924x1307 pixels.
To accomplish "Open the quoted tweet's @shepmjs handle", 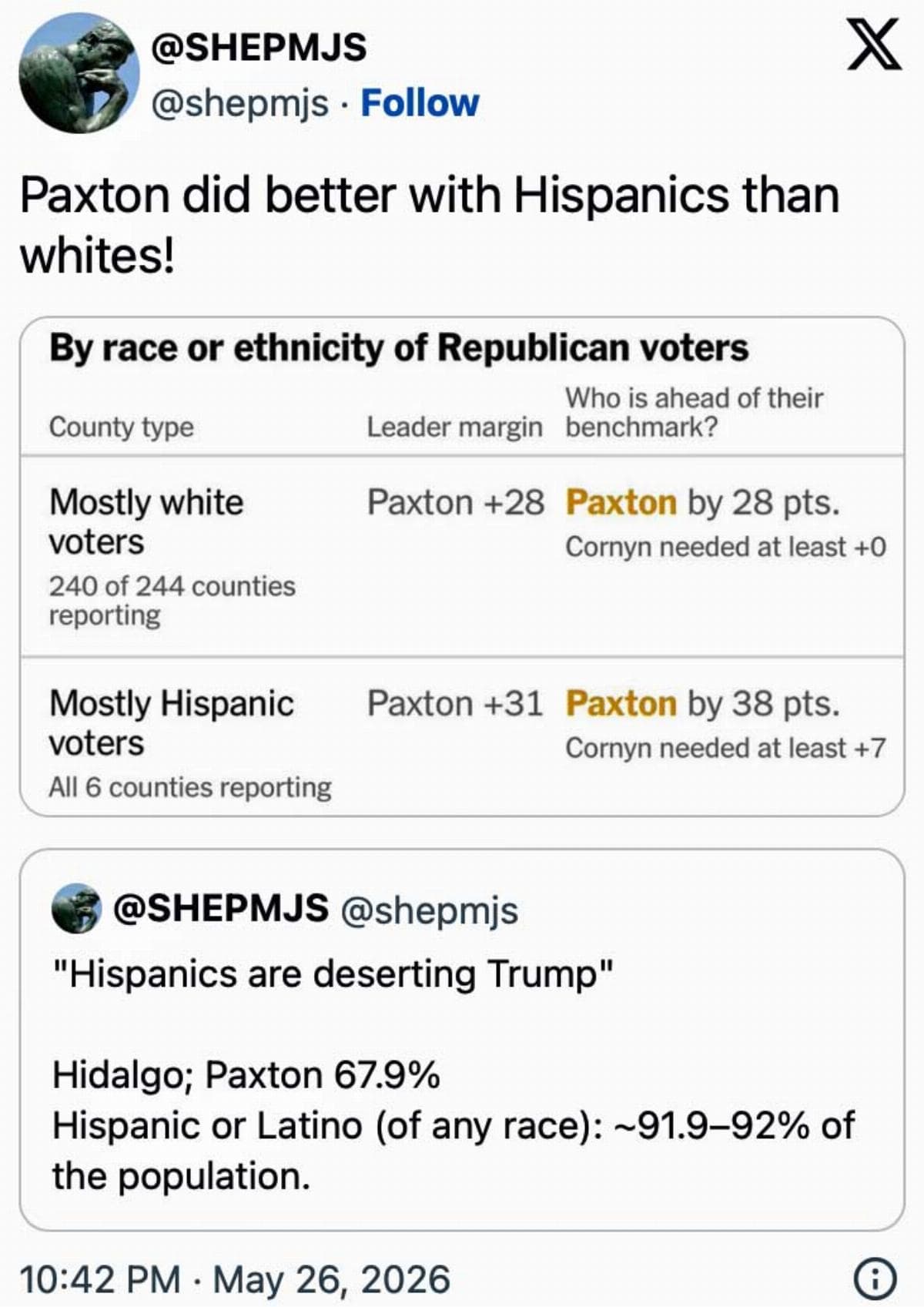I will tap(429, 910).
